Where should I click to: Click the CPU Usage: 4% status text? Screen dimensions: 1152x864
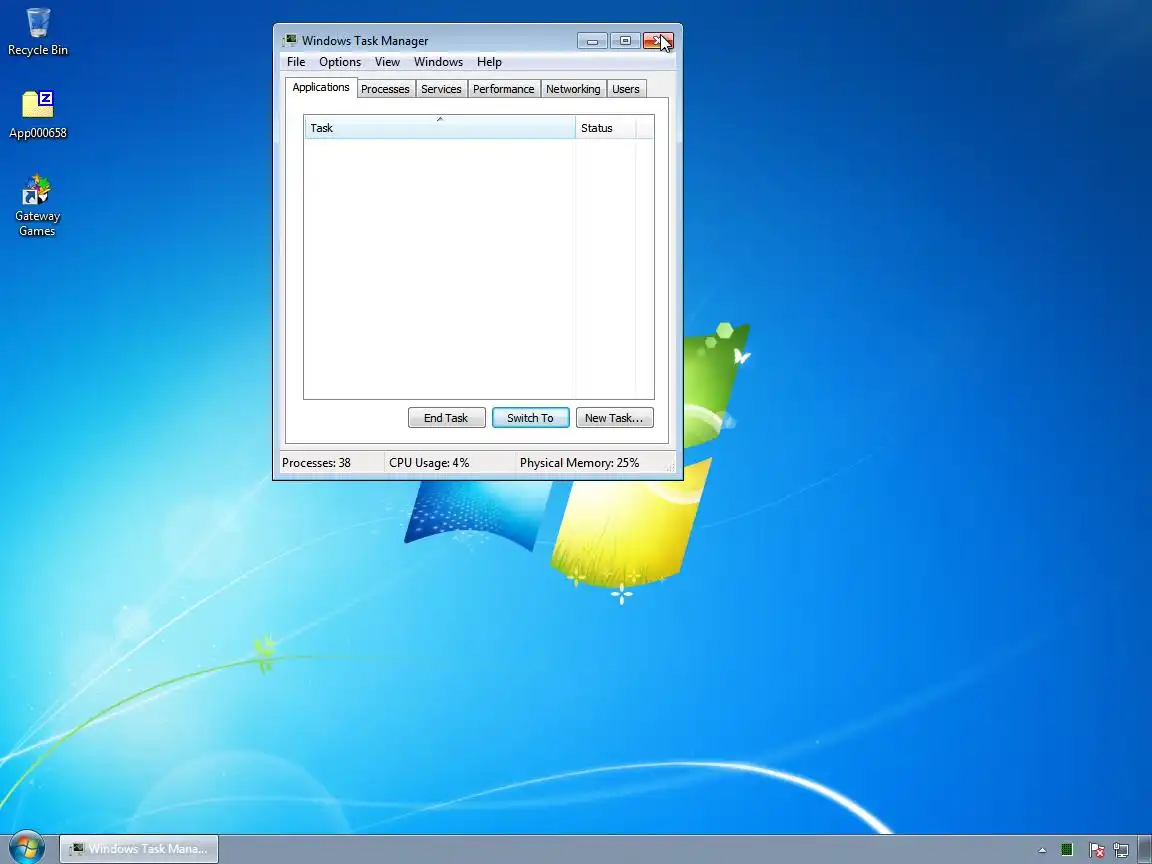(429, 463)
